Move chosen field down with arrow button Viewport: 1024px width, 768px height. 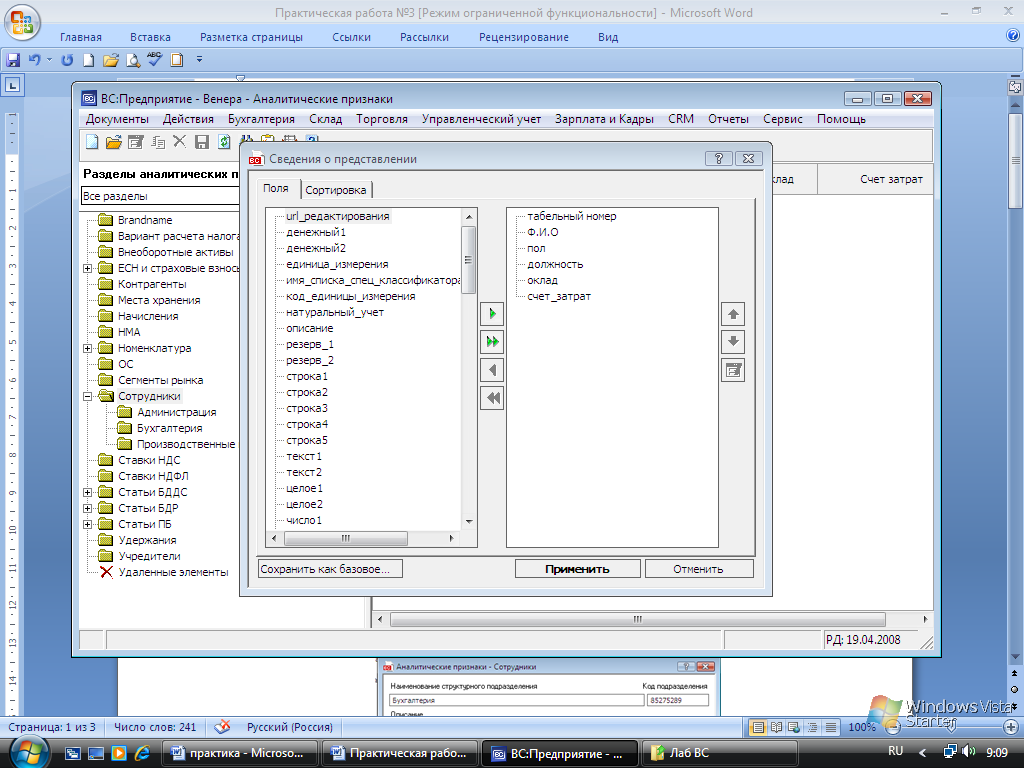coord(733,342)
